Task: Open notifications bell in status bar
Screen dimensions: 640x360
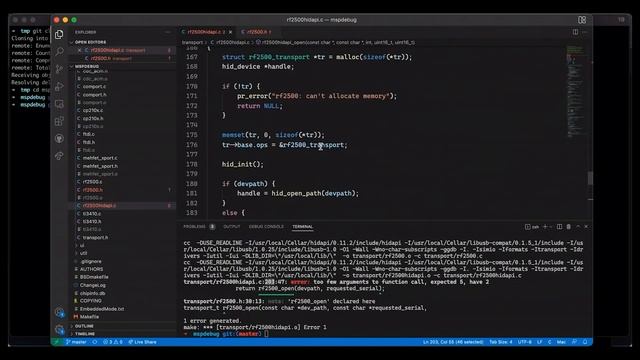Action: click(x=585, y=342)
